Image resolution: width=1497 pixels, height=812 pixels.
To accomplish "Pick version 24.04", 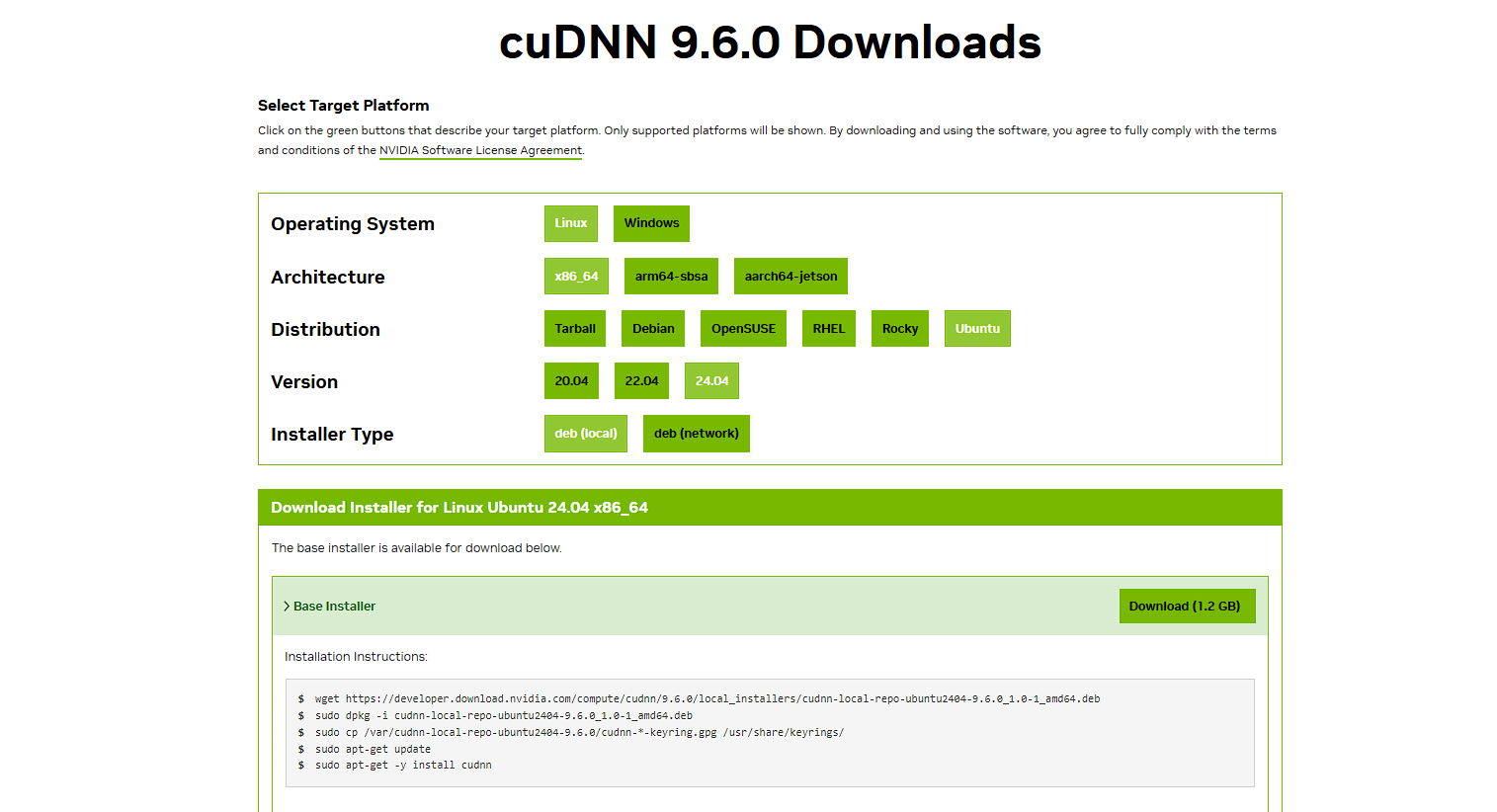I will click(x=711, y=381).
